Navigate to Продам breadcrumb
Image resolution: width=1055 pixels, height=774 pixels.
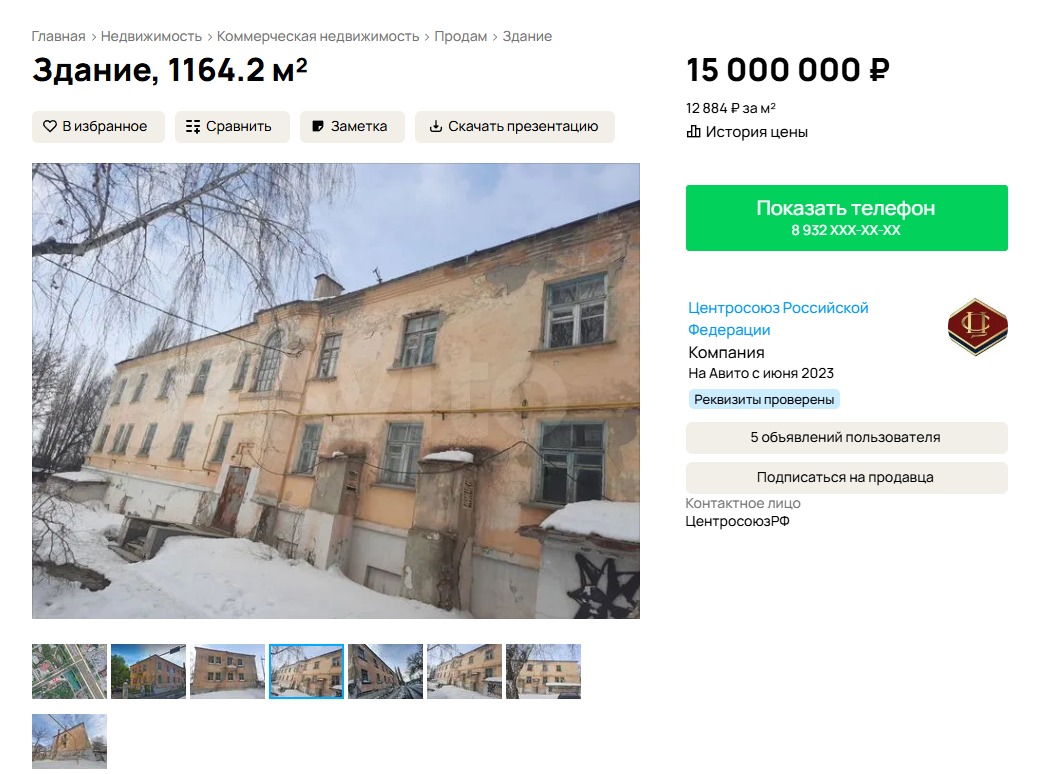[x=461, y=36]
